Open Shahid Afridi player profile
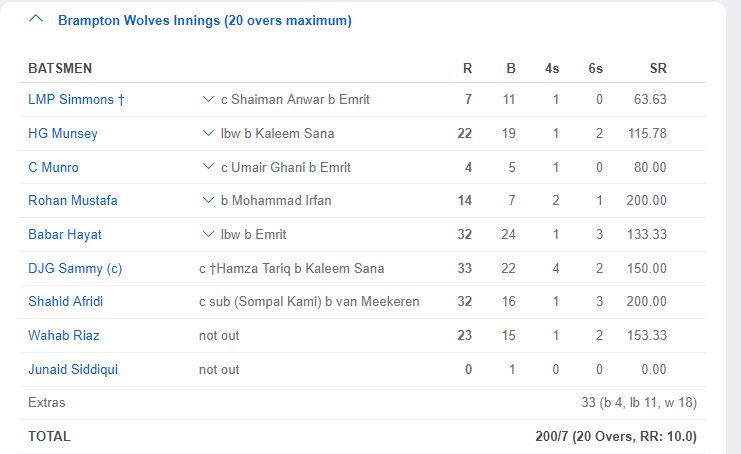 point(66,301)
